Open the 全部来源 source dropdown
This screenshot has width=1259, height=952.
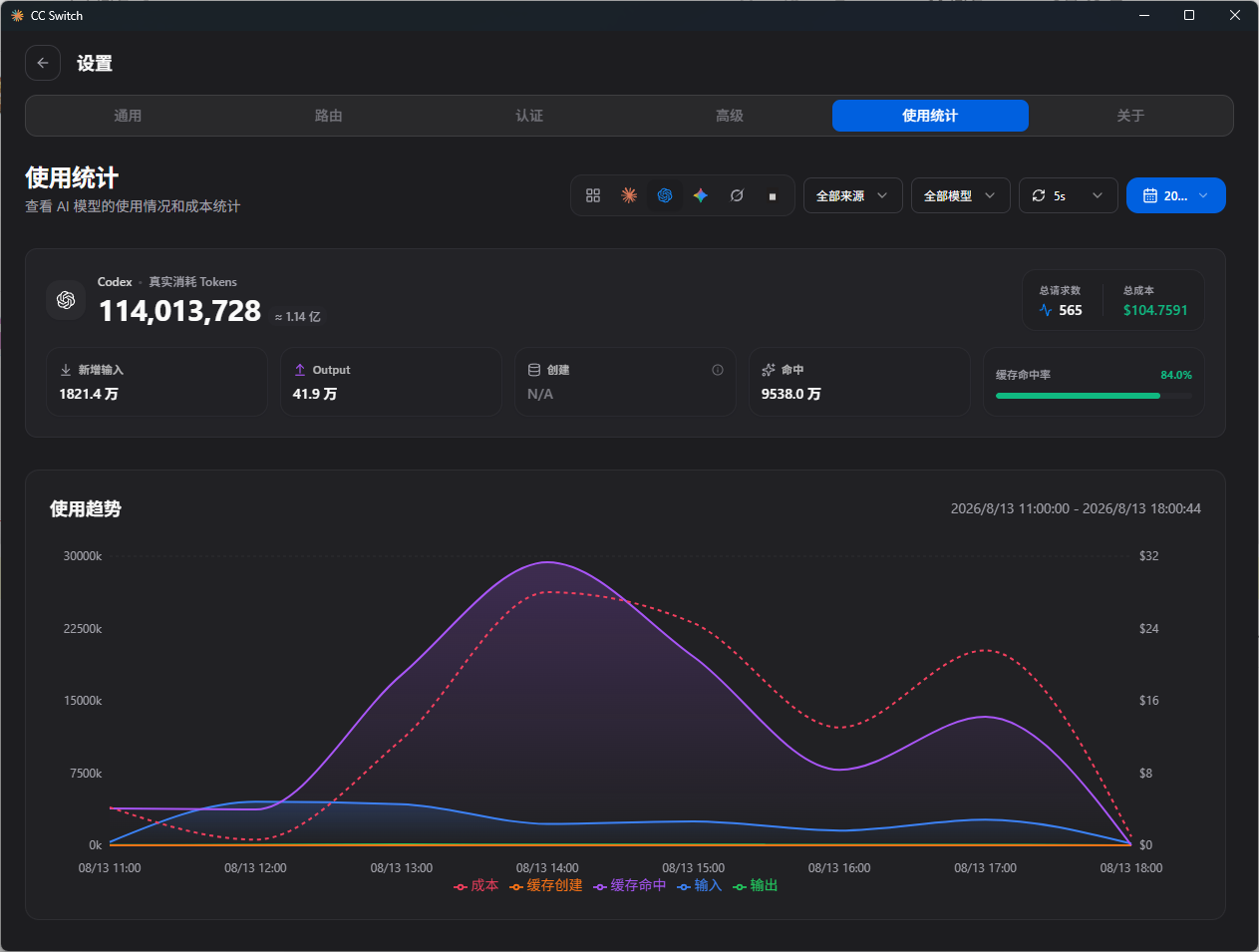[853, 195]
